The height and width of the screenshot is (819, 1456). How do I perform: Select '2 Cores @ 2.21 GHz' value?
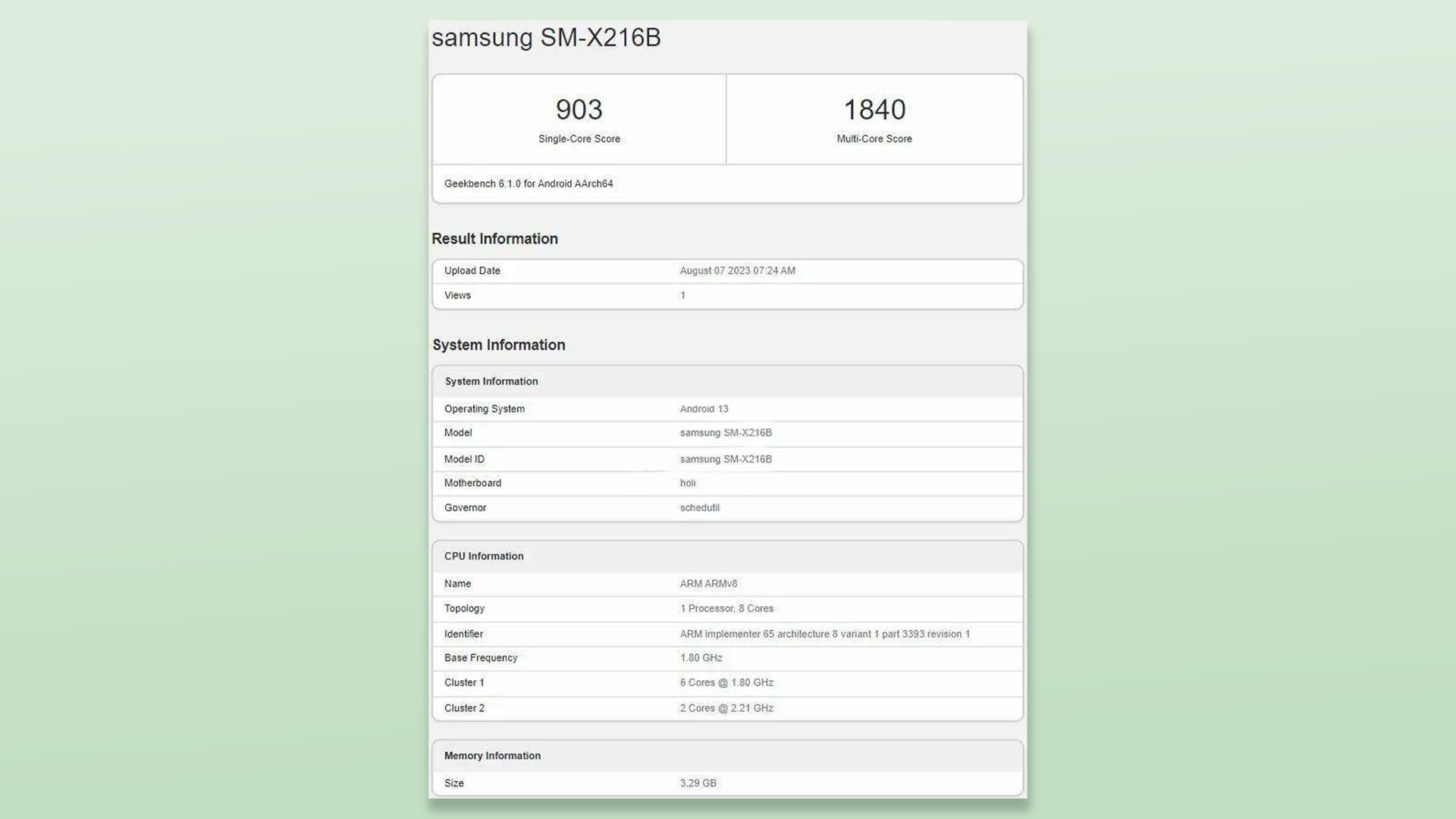pyautogui.click(x=726, y=708)
